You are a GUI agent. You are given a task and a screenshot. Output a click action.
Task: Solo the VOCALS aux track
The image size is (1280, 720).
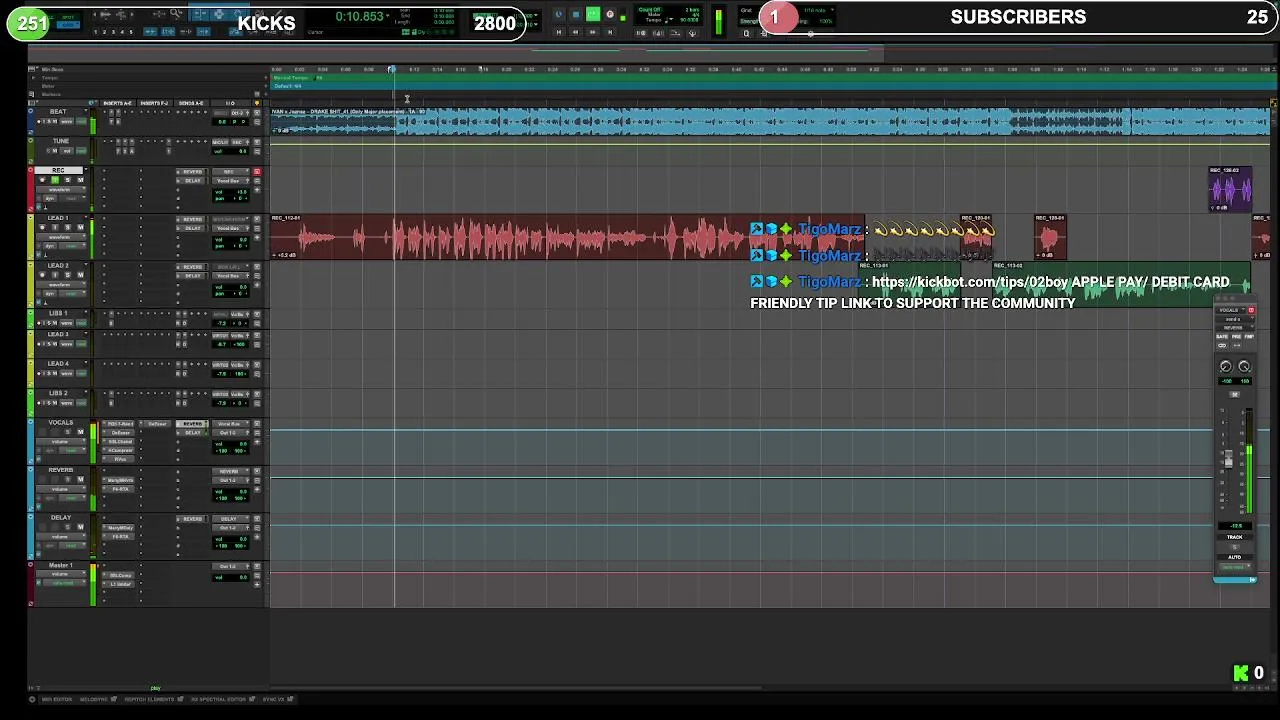[x=68, y=432]
